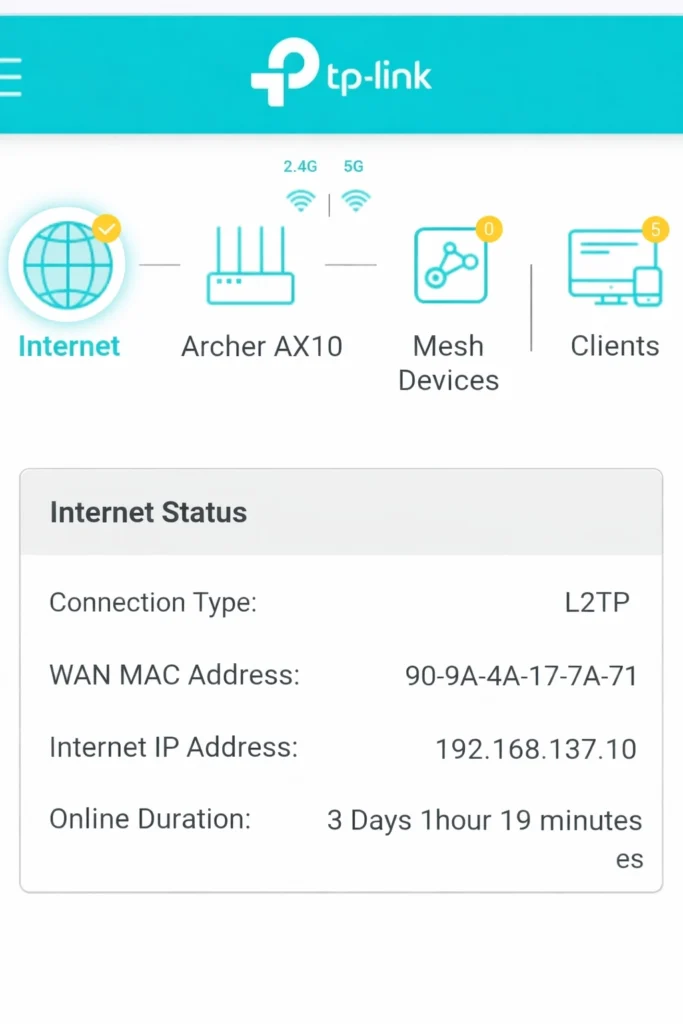Screen dimensions: 683x1024
Task: Switch to the Archer AX10 label
Action: click(262, 347)
